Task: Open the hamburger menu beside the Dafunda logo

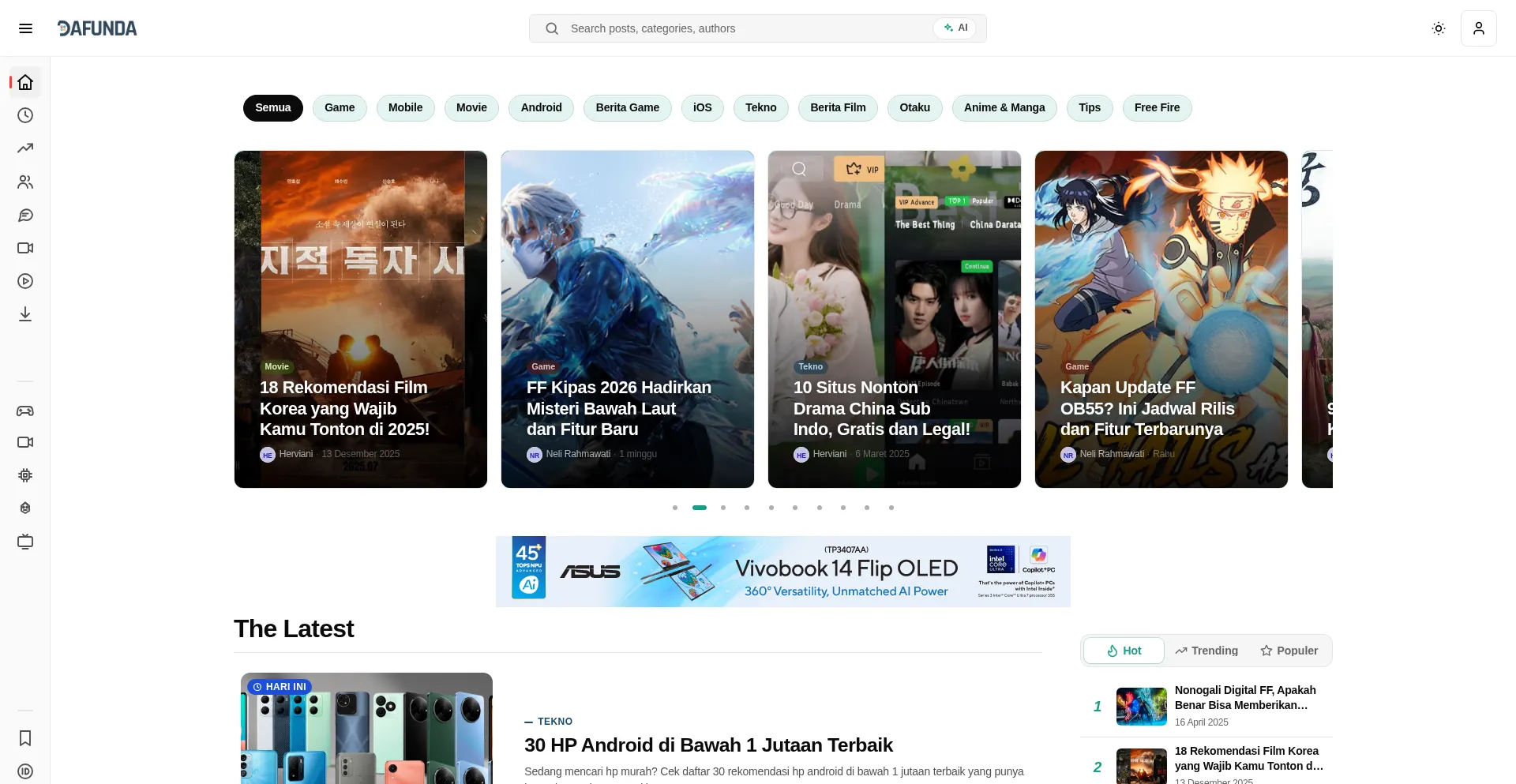Action: (25, 28)
